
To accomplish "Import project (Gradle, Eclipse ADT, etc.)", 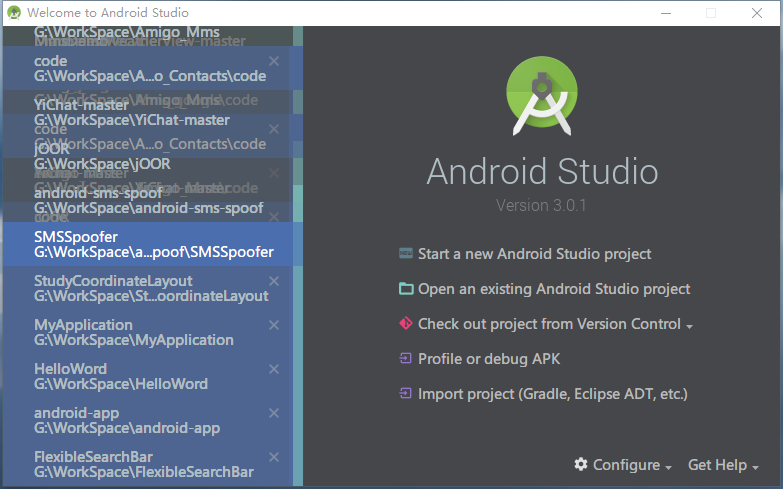I will 553,394.
